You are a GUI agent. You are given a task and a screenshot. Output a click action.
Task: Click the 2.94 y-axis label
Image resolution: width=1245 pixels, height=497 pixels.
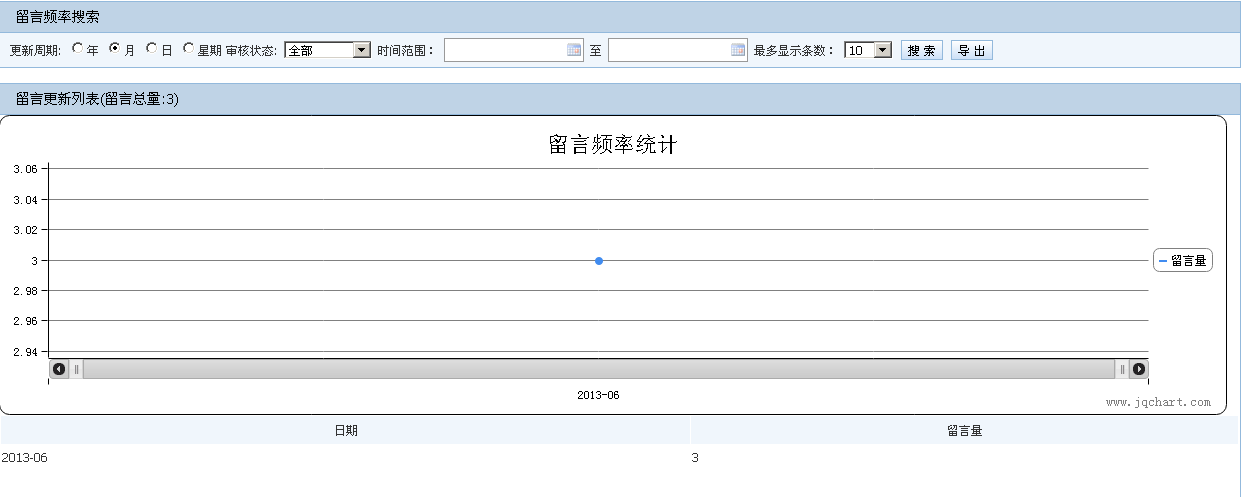[x=25, y=352]
